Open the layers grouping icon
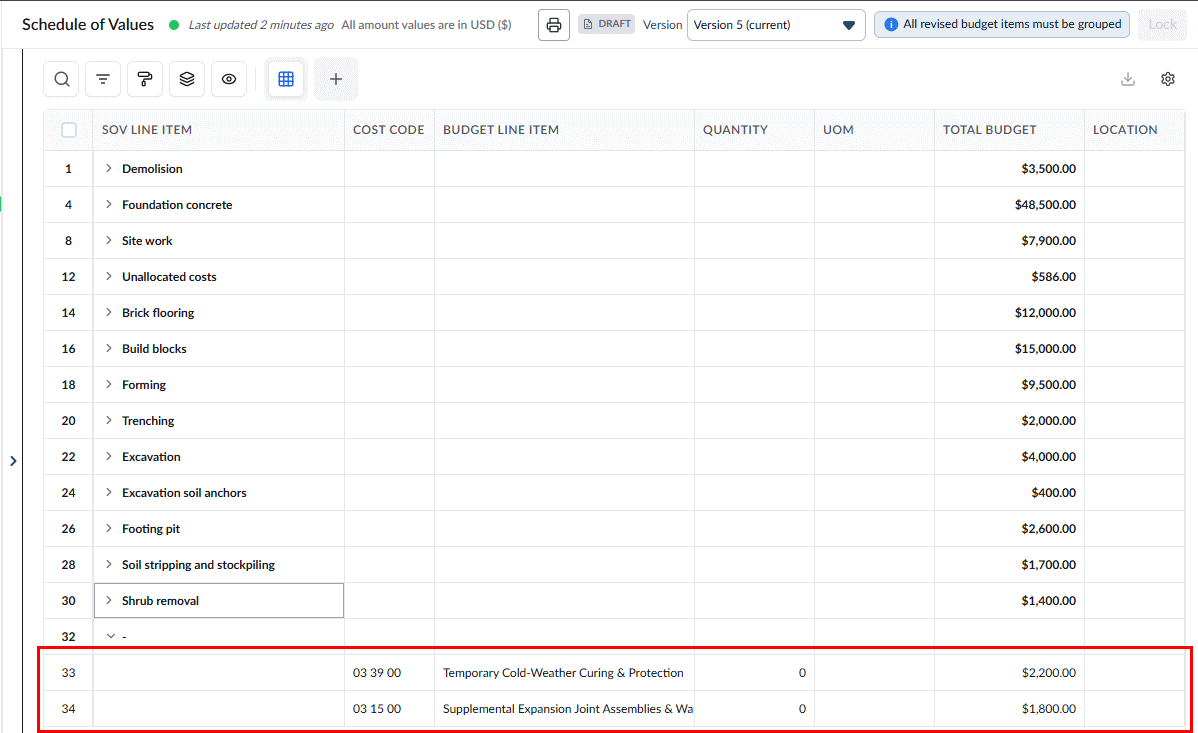The height and width of the screenshot is (733, 1198). (x=186, y=79)
